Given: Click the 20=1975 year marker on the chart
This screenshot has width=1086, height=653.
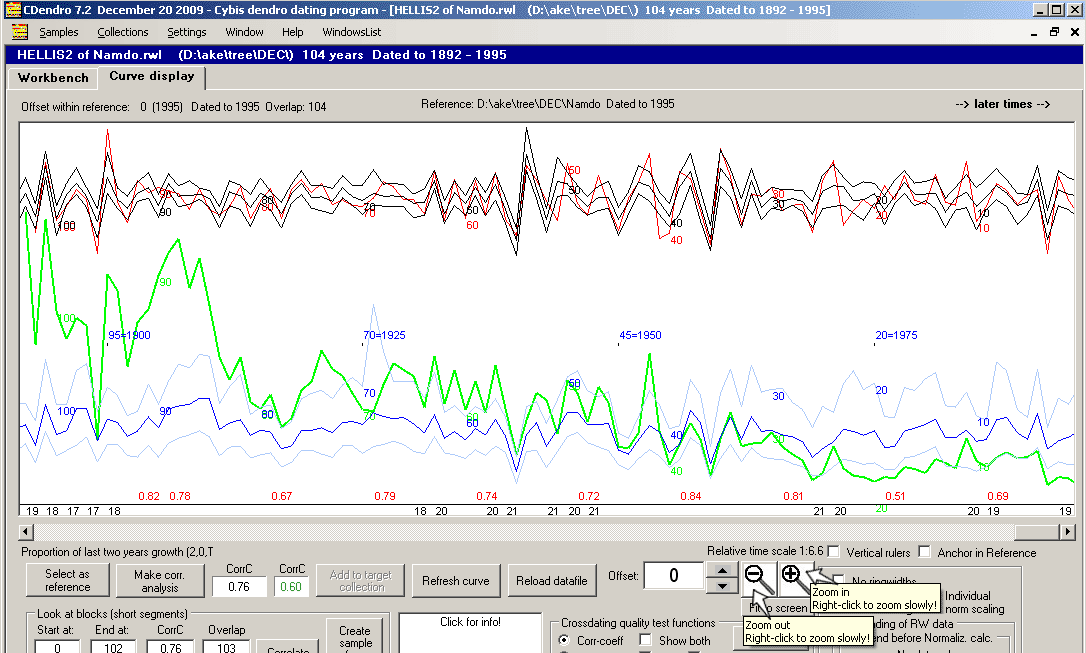Looking at the screenshot, I should pyautogui.click(x=896, y=335).
